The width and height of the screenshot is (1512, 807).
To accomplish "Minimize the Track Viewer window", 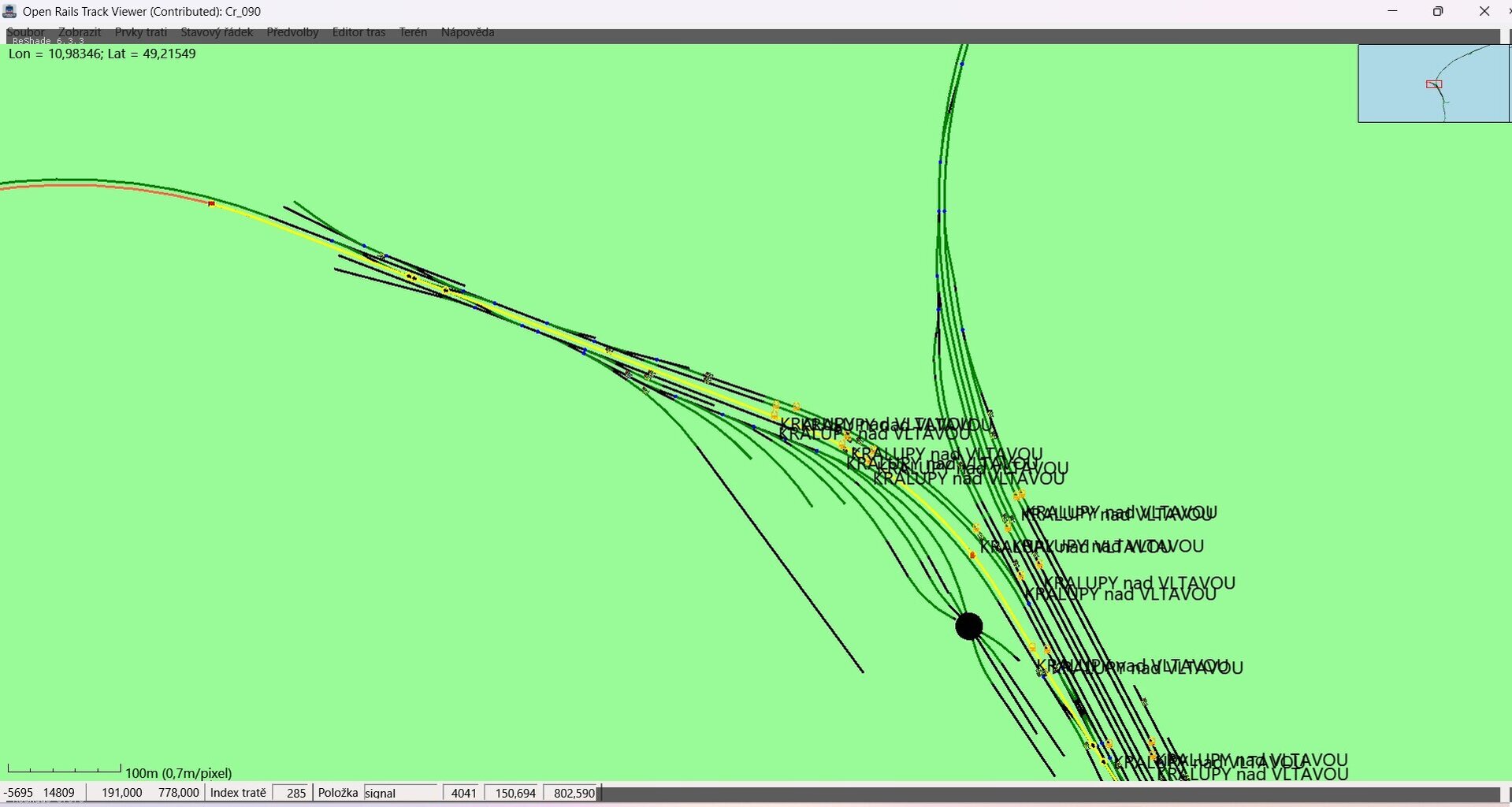I will click(1392, 11).
